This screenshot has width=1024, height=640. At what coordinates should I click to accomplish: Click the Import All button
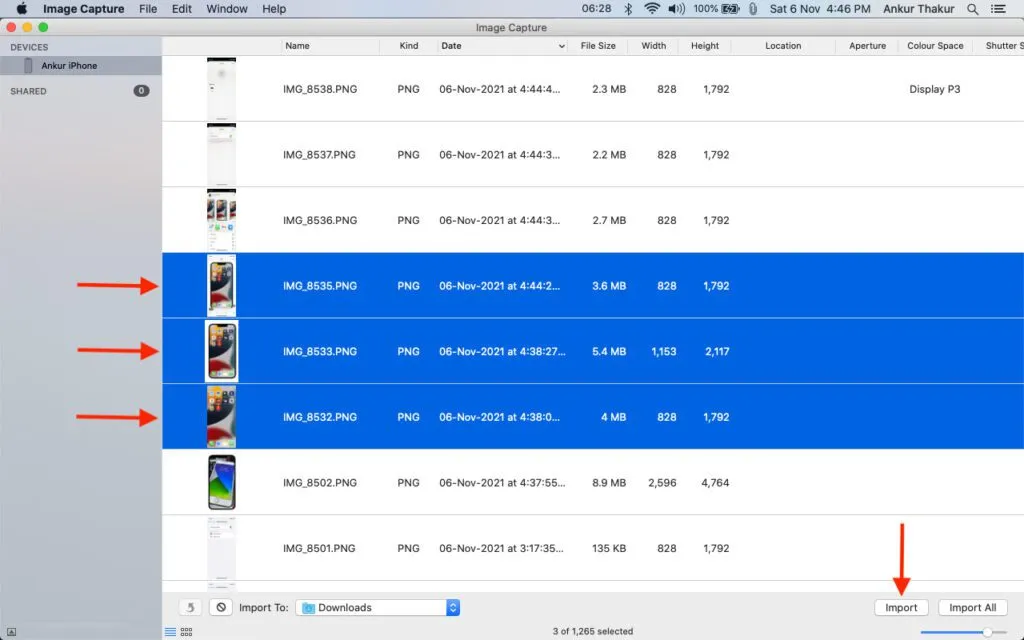click(972, 607)
